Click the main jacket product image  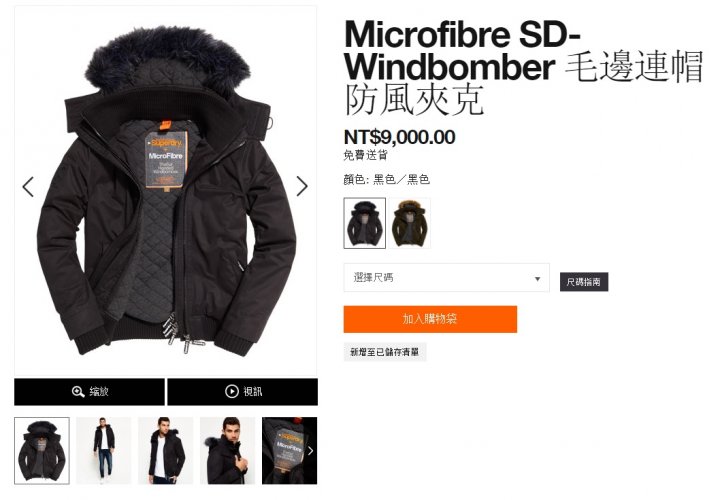click(x=166, y=191)
